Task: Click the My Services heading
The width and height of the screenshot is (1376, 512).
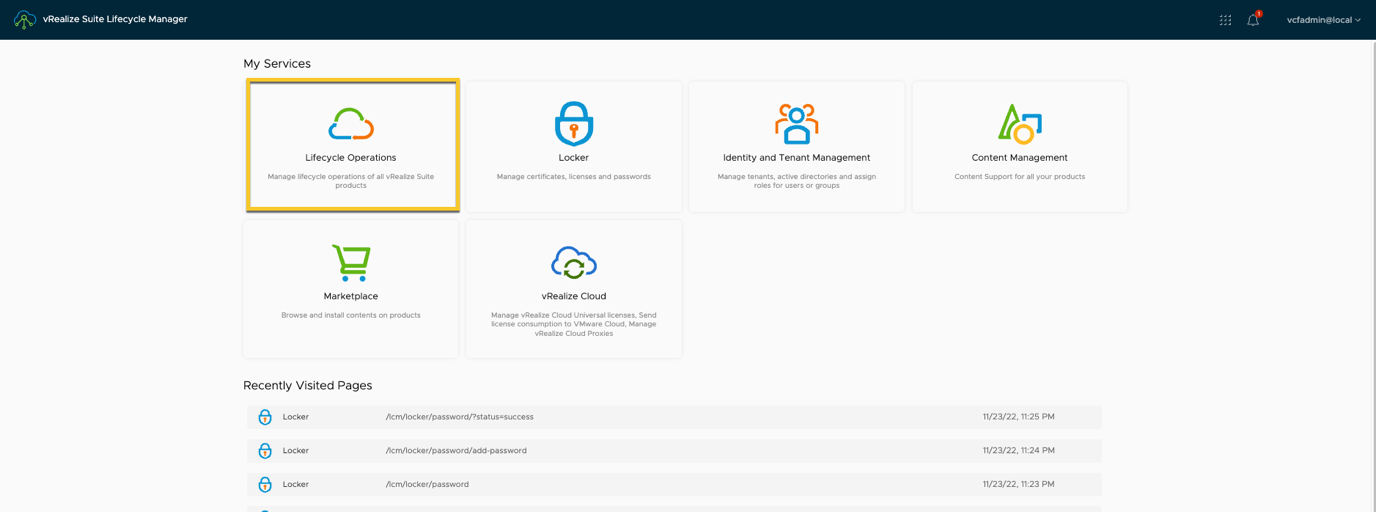Action: (277, 64)
